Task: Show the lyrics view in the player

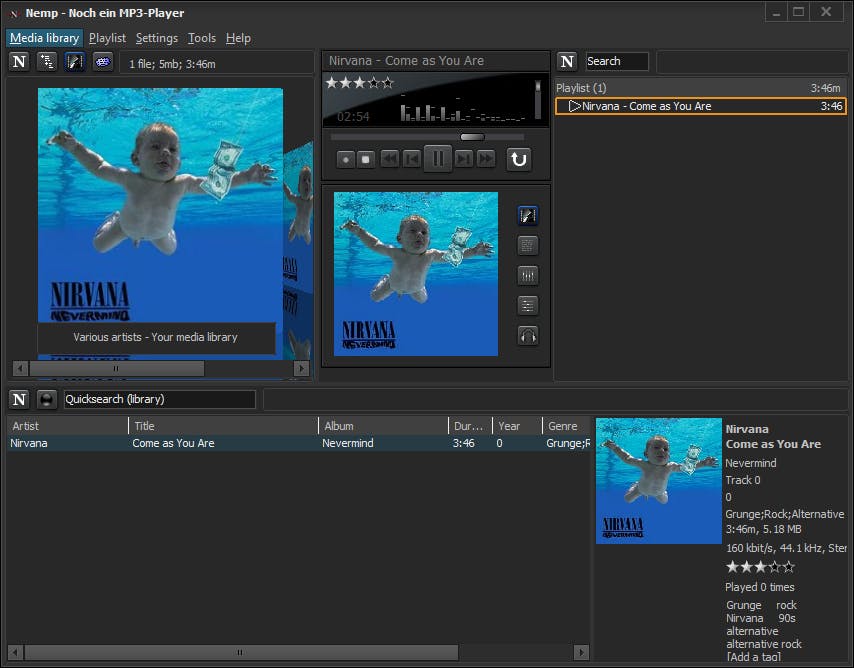Action: (528, 246)
